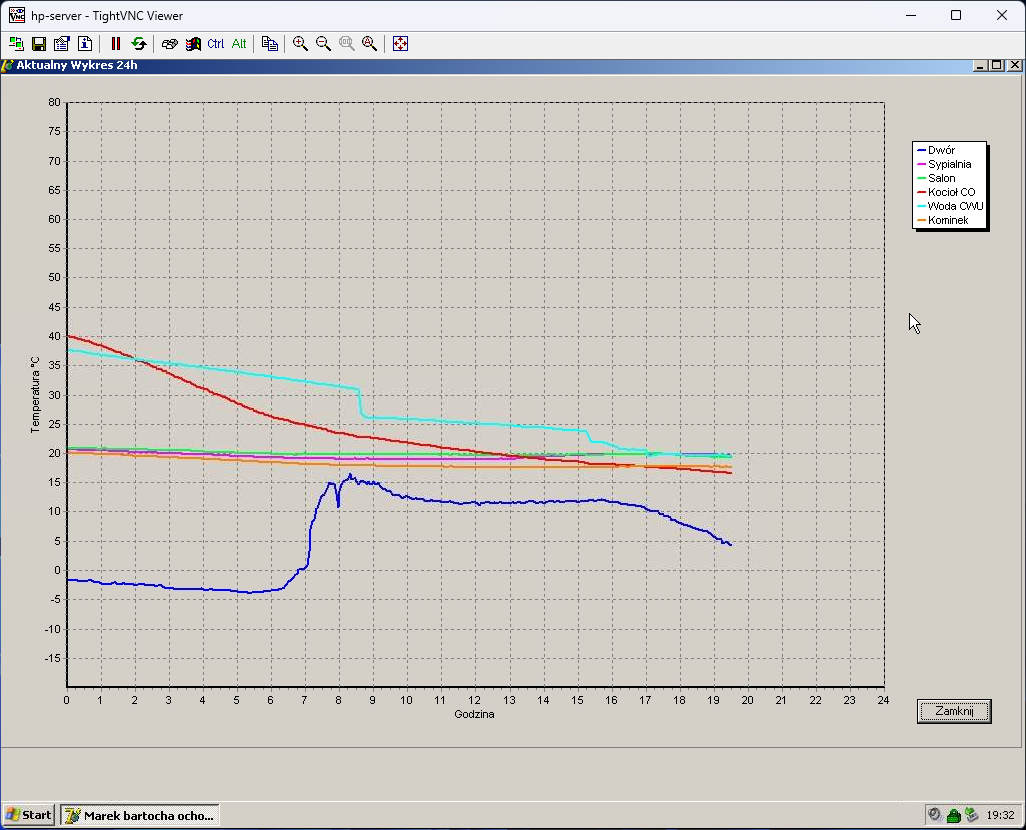Toggle full screen mode icon
Image resolution: width=1026 pixels, height=830 pixels.
(x=400, y=44)
